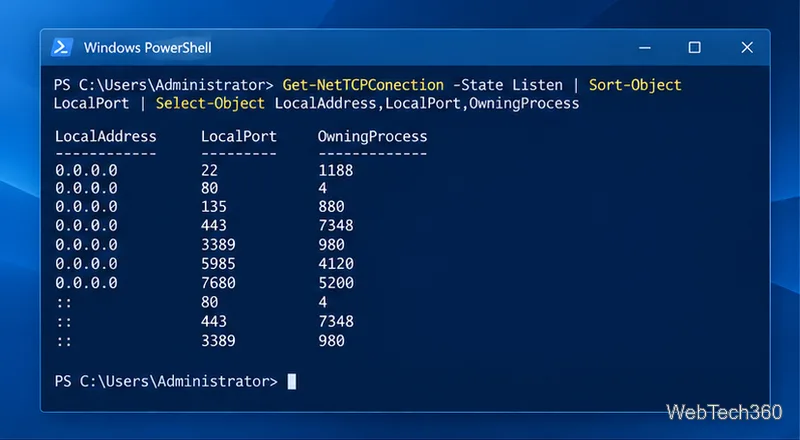Click owning process 5200
This screenshot has width=800, height=440.
point(335,283)
